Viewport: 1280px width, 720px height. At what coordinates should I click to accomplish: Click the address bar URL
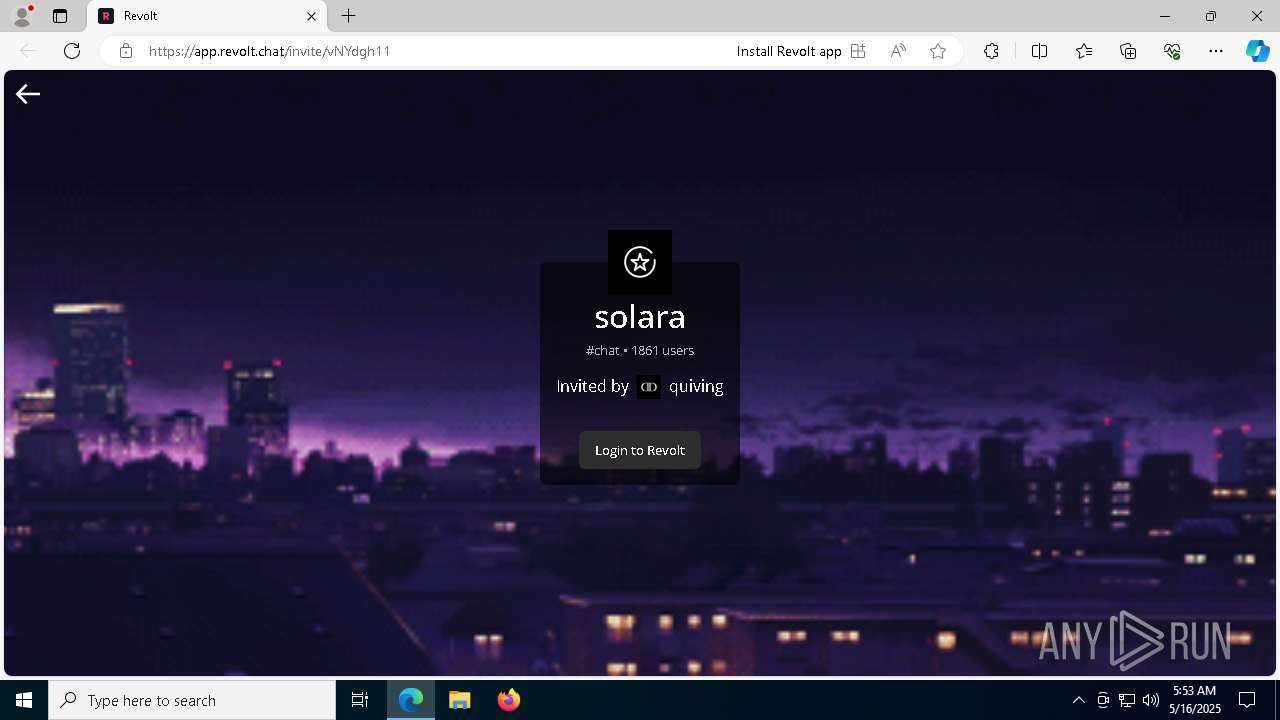(x=270, y=51)
